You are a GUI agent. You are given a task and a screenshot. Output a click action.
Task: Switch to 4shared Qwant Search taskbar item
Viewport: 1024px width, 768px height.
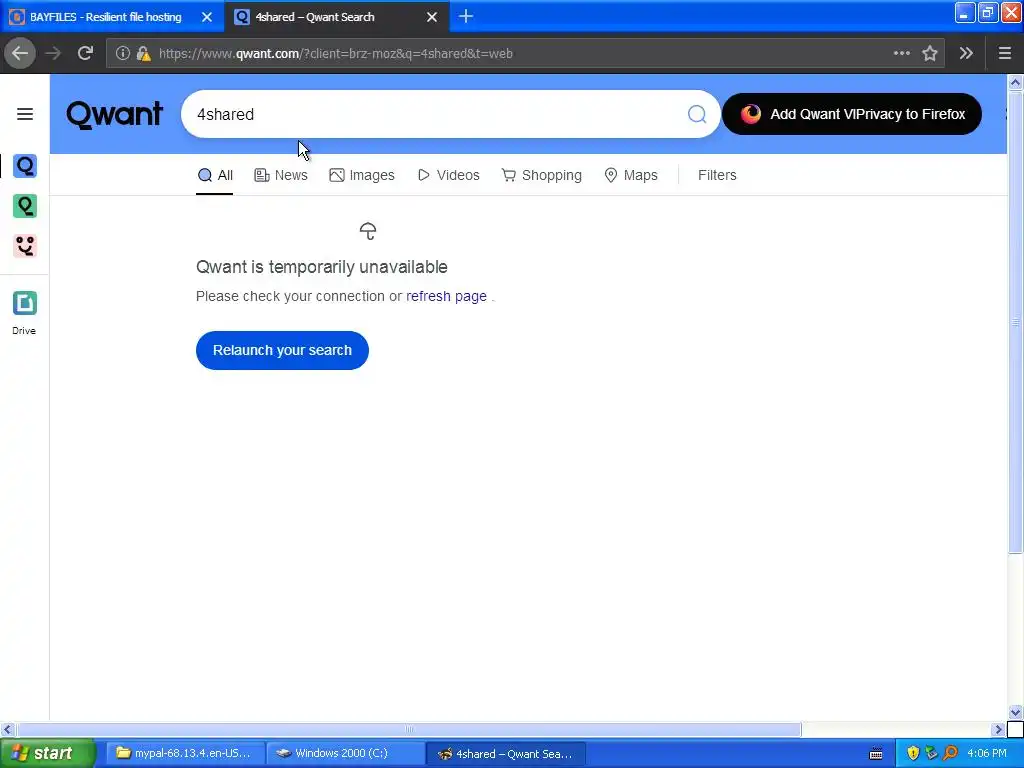click(506, 753)
